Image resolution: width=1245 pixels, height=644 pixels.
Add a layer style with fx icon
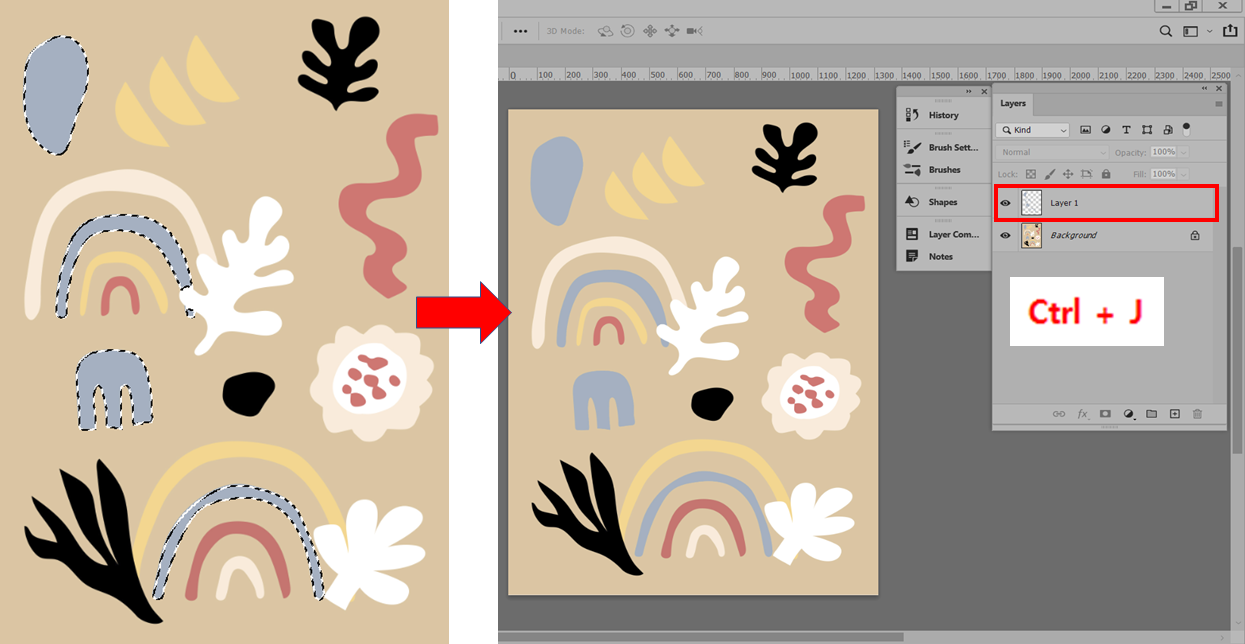coord(1082,414)
